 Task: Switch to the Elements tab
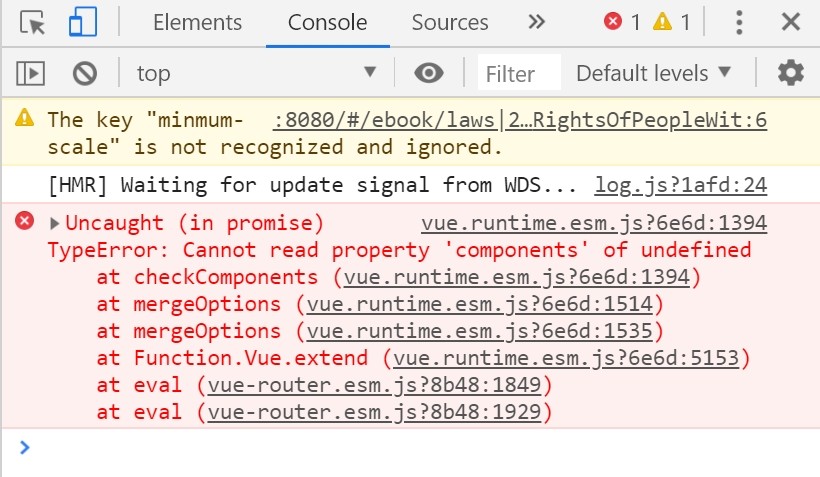click(x=197, y=22)
